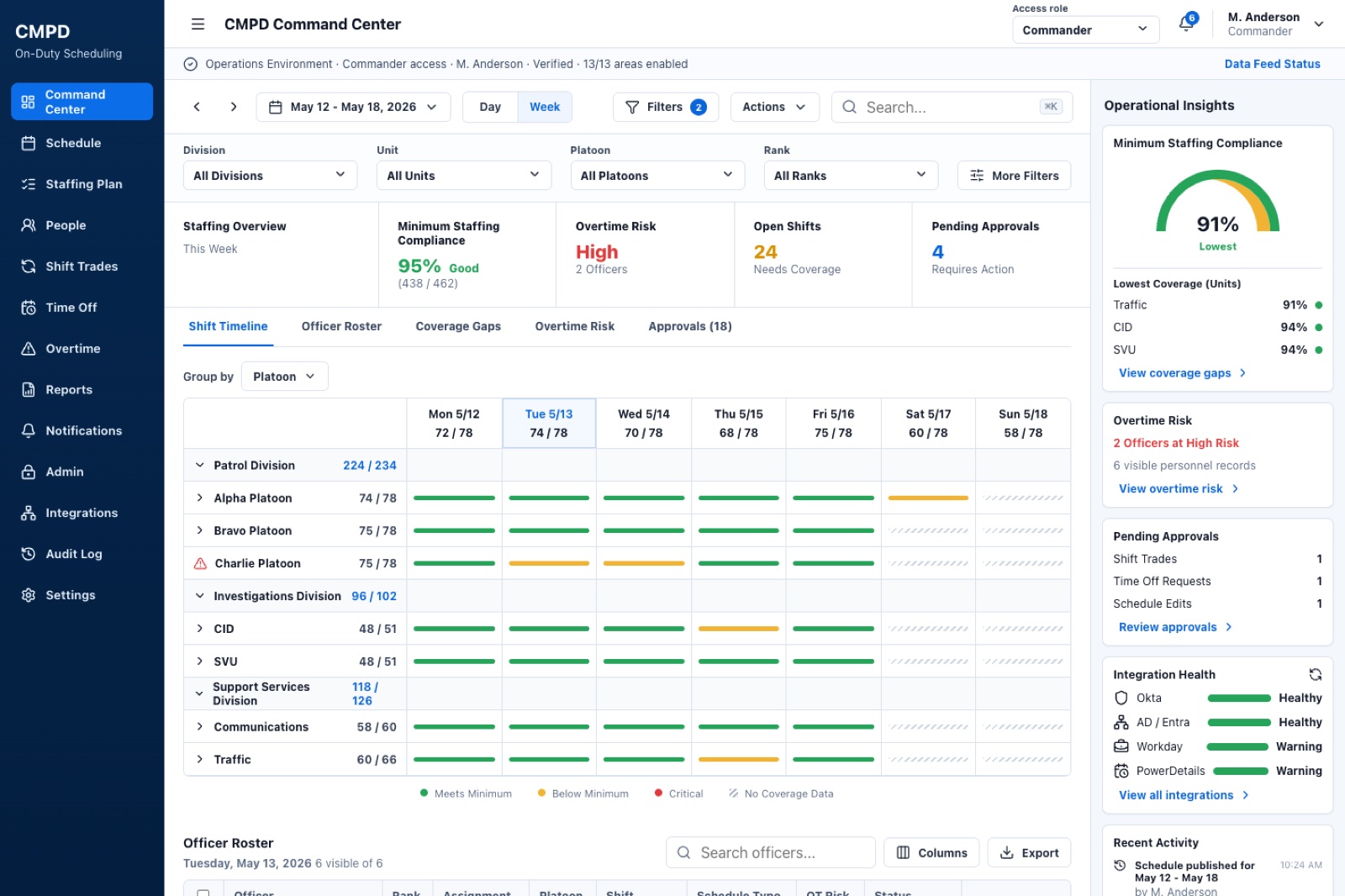Switch to Week view

point(545,107)
